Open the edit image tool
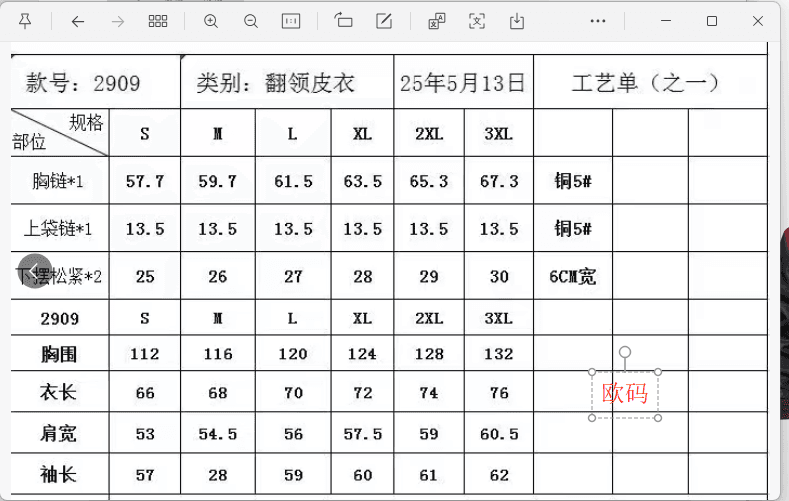The height and width of the screenshot is (501, 789). (384, 21)
